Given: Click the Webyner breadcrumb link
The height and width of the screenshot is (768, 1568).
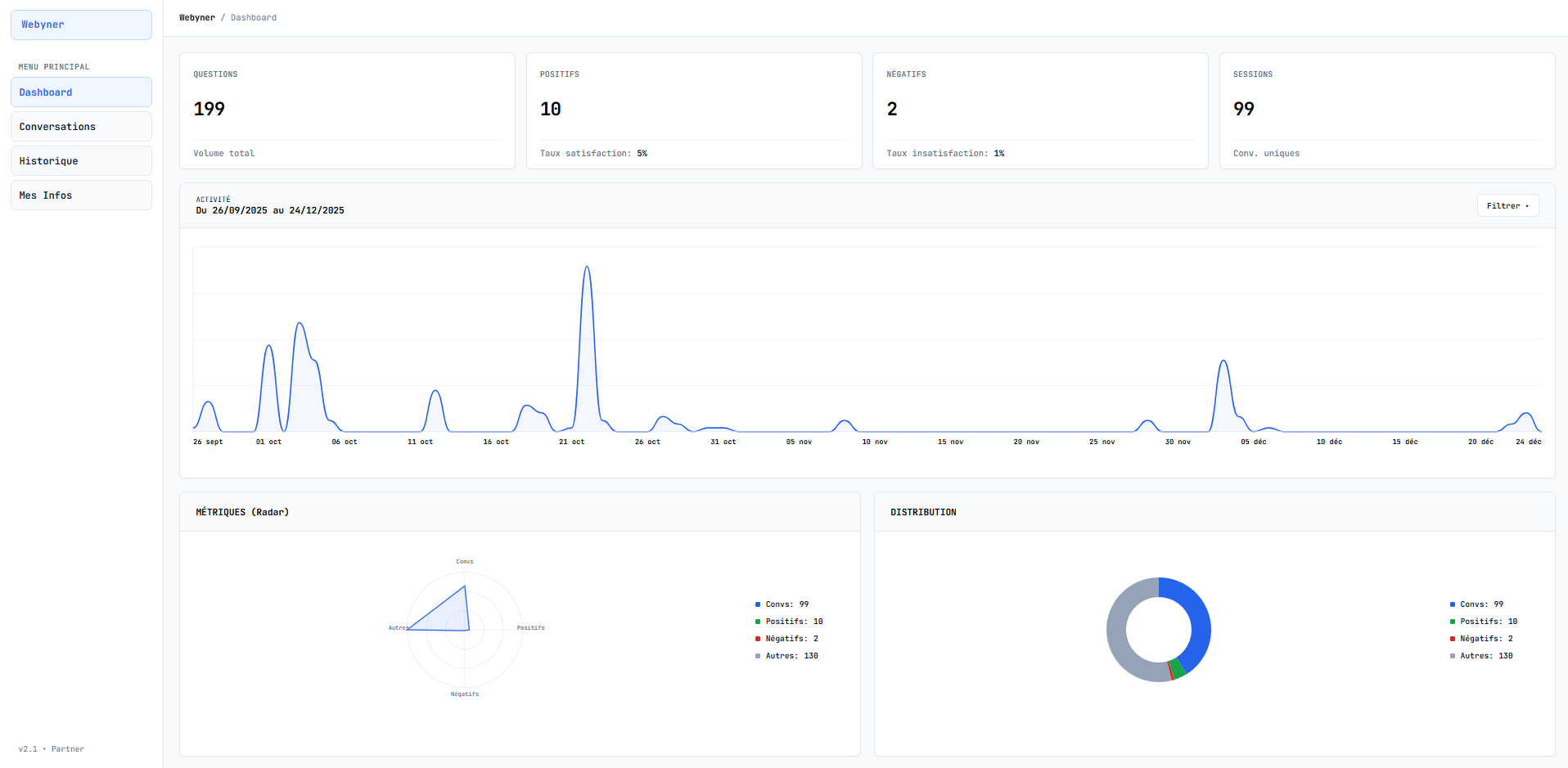Looking at the screenshot, I should tap(196, 17).
